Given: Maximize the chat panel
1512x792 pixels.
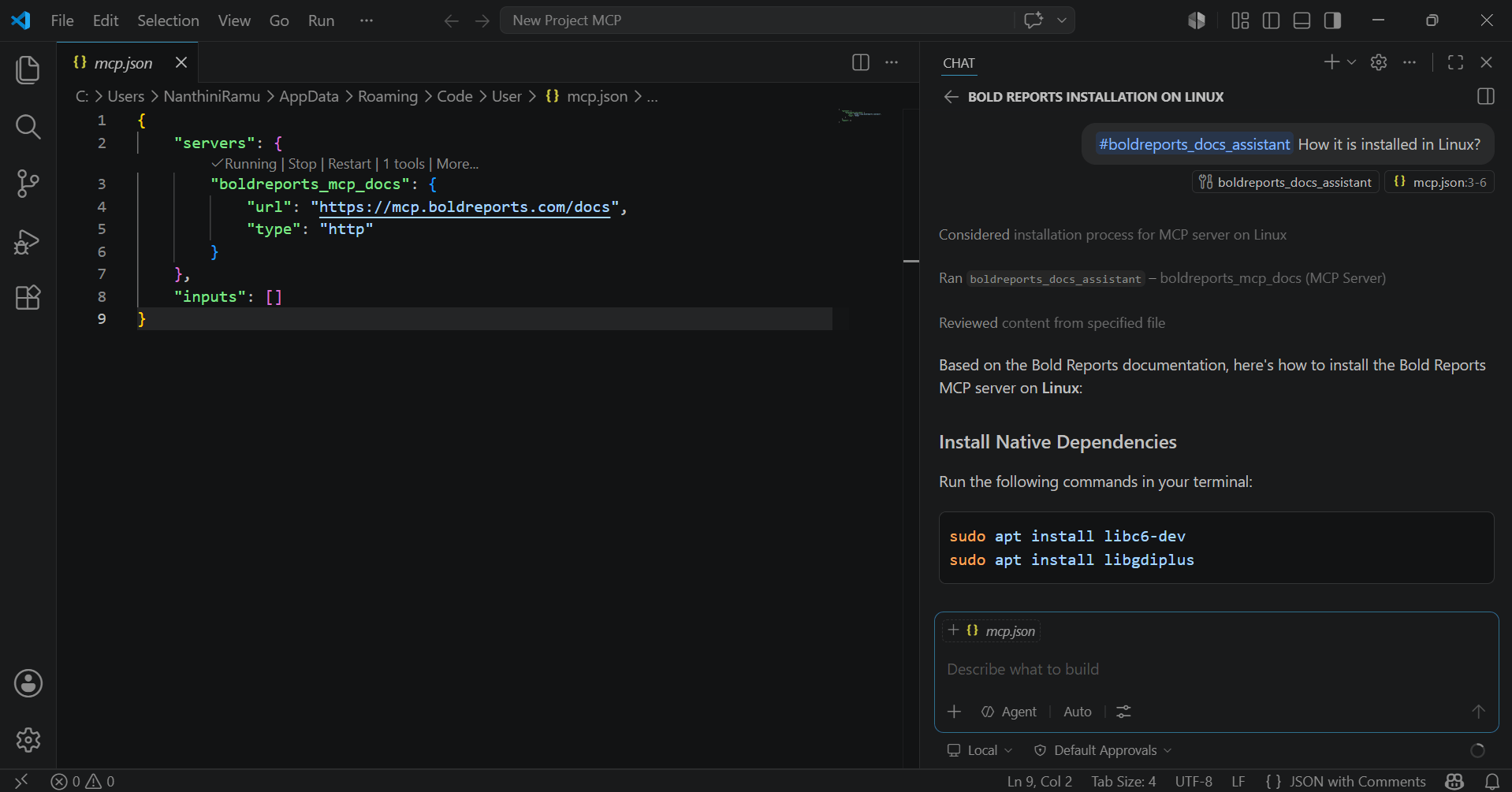Looking at the screenshot, I should click(x=1455, y=62).
